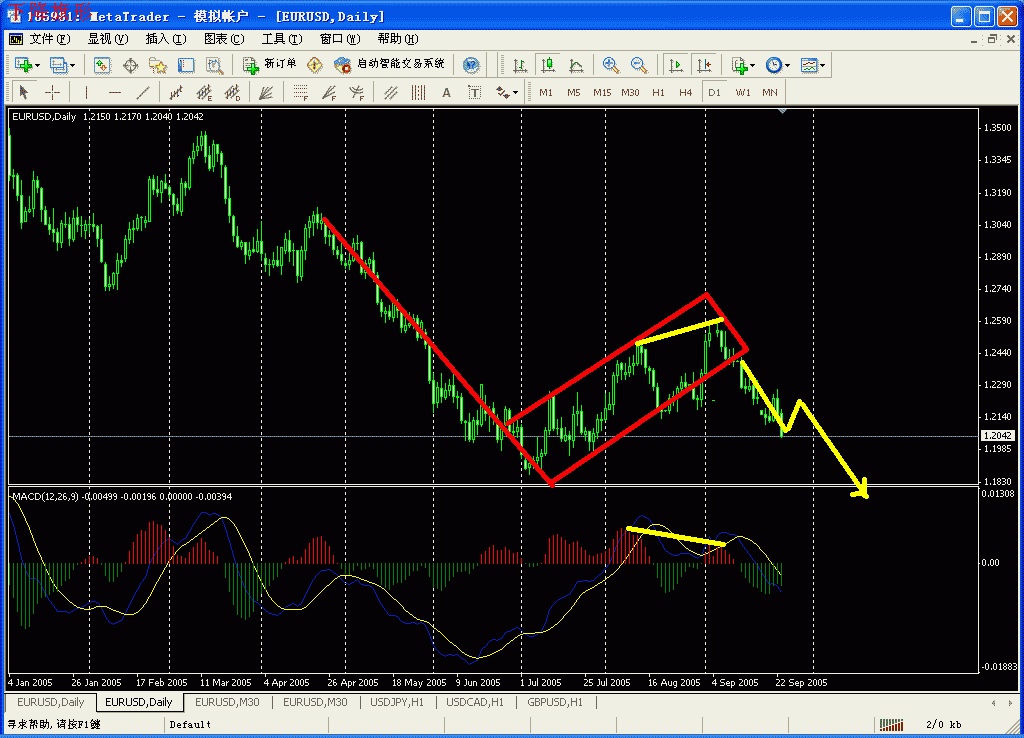1024x738 pixels.
Task: Toggle chart shift
Action: click(x=704, y=65)
